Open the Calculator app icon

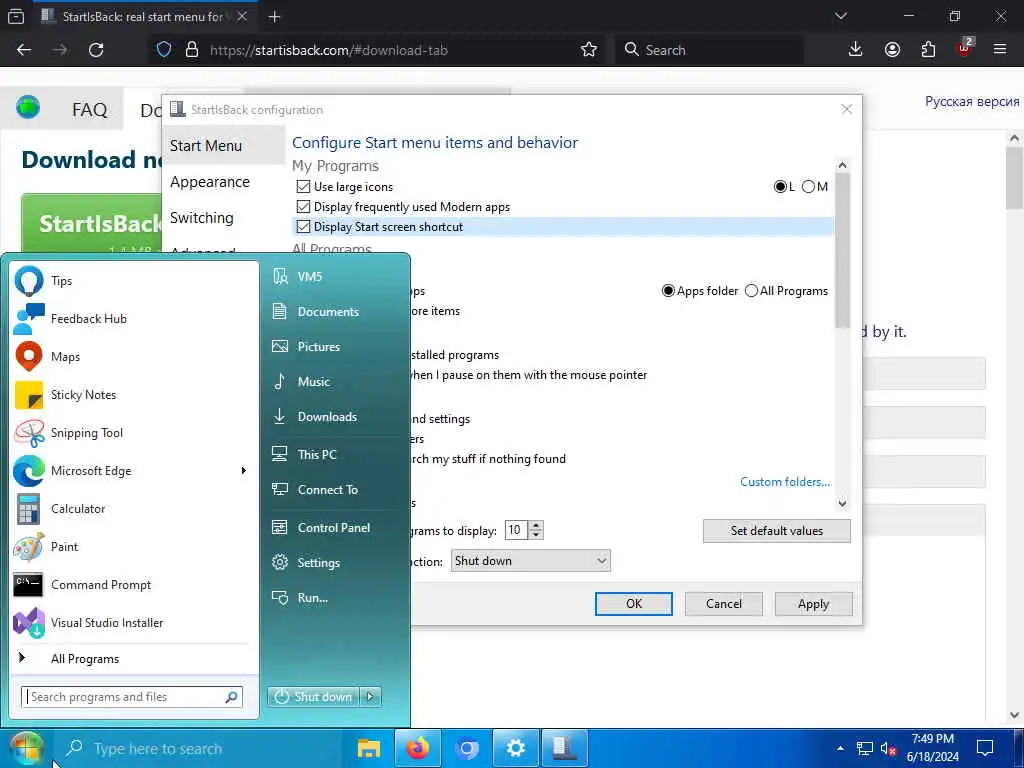coord(29,509)
